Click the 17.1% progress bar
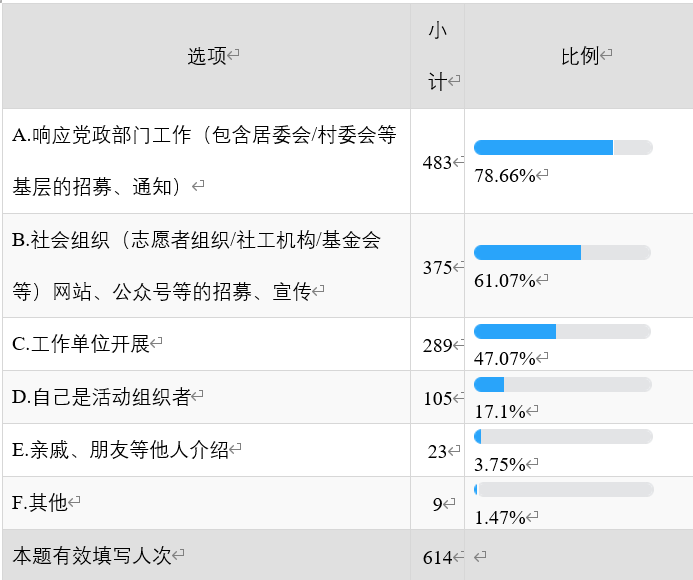The width and height of the screenshot is (693, 580). pos(563,384)
